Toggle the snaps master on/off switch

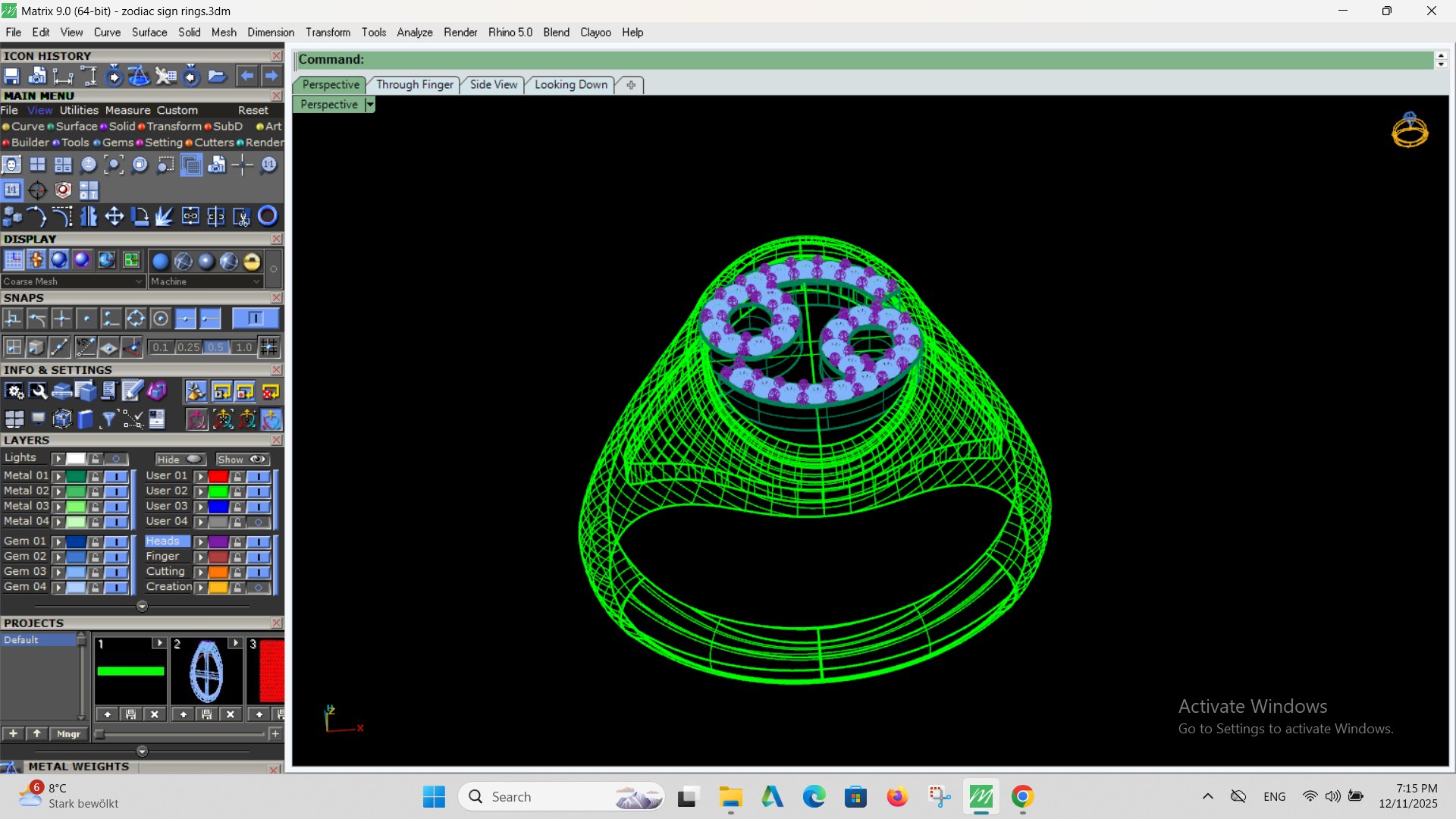[x=256, y=318]
